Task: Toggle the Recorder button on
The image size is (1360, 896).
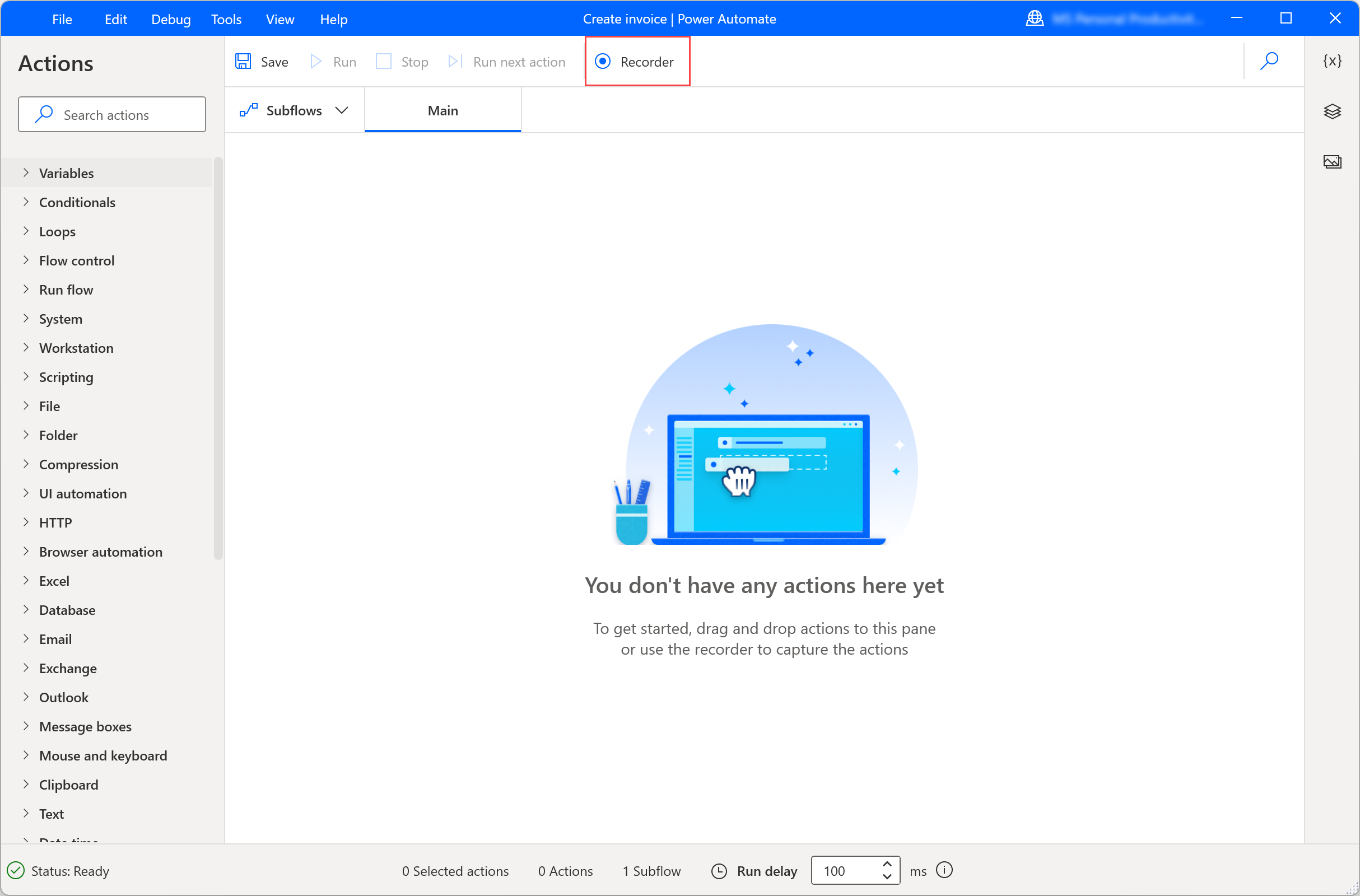Action: pos(635,61)
